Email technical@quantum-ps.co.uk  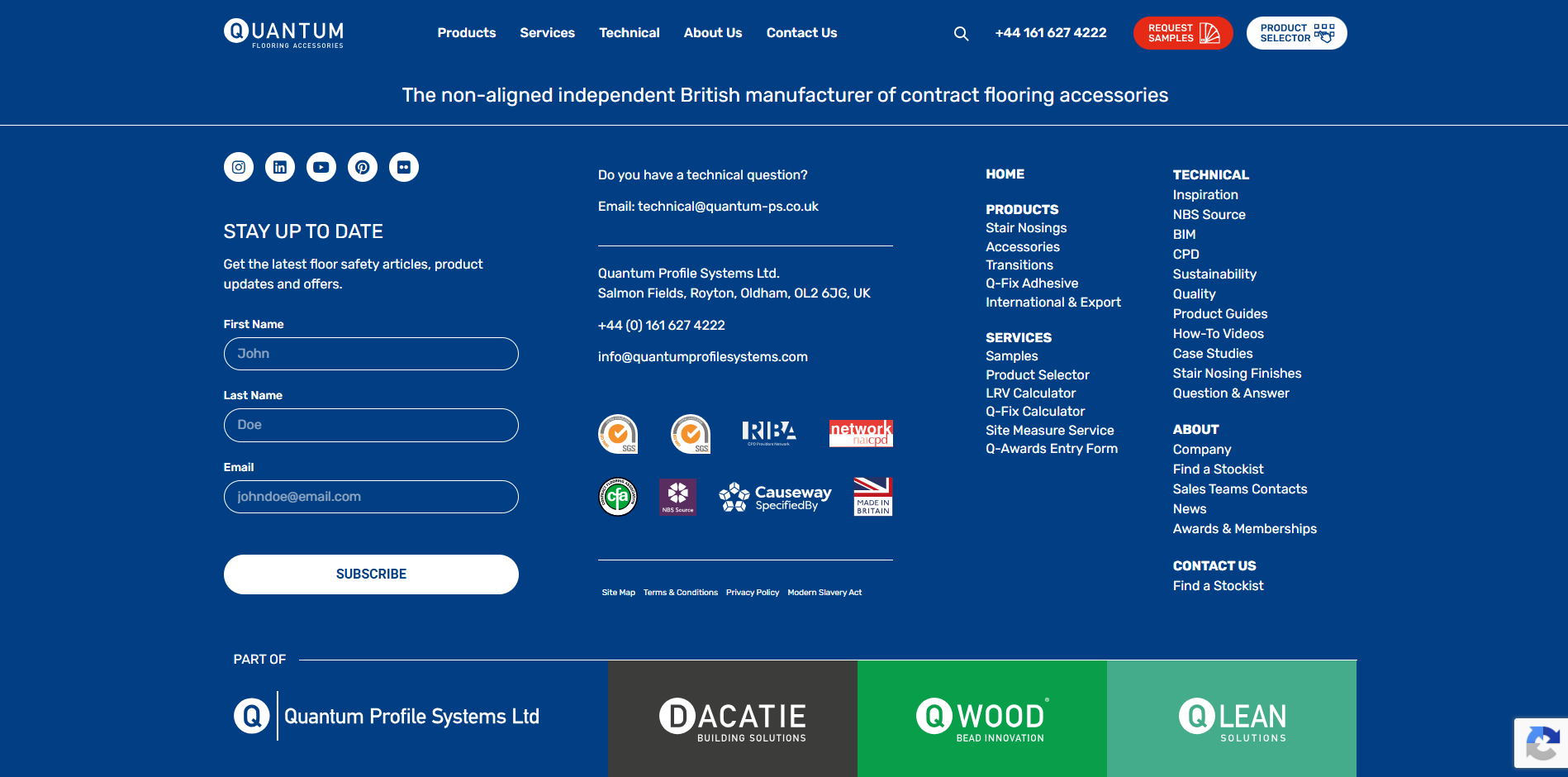tap(728, 207)
